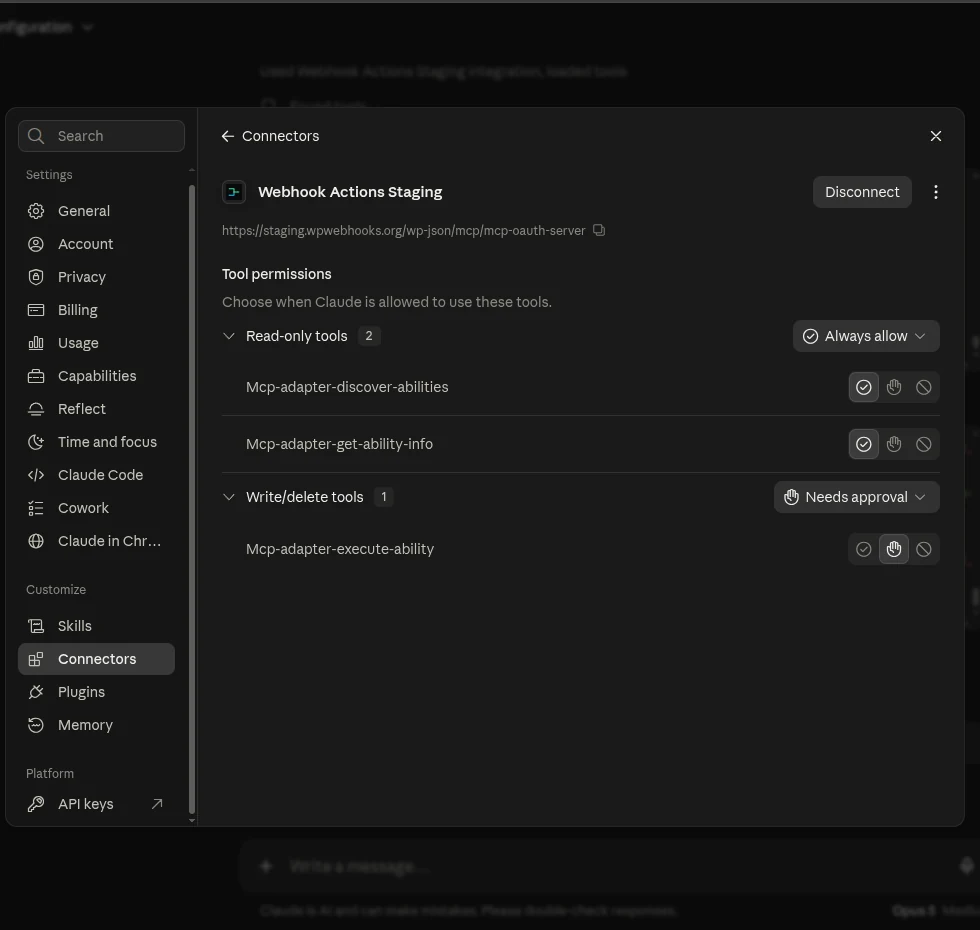Select Cowork in the sidebar

[x=96, y=508]
